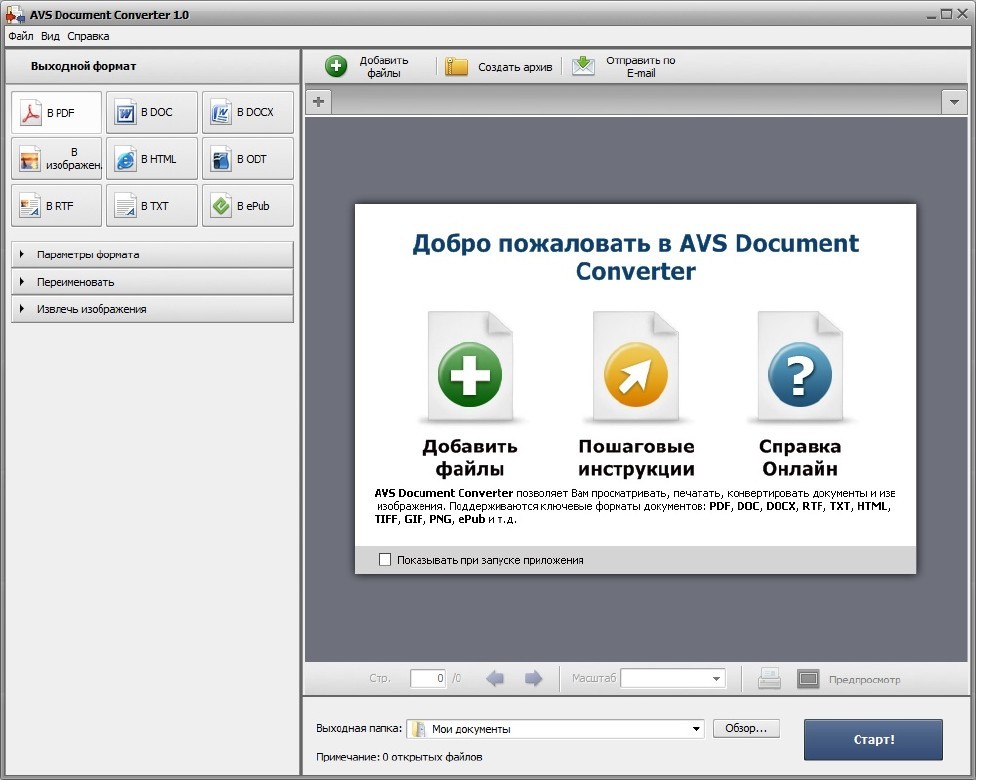Viewport: 1000px width, 780px height.
Task: Click Пошаговые инструкции text link
Action: pyautogui.click(x=636, y=457)
